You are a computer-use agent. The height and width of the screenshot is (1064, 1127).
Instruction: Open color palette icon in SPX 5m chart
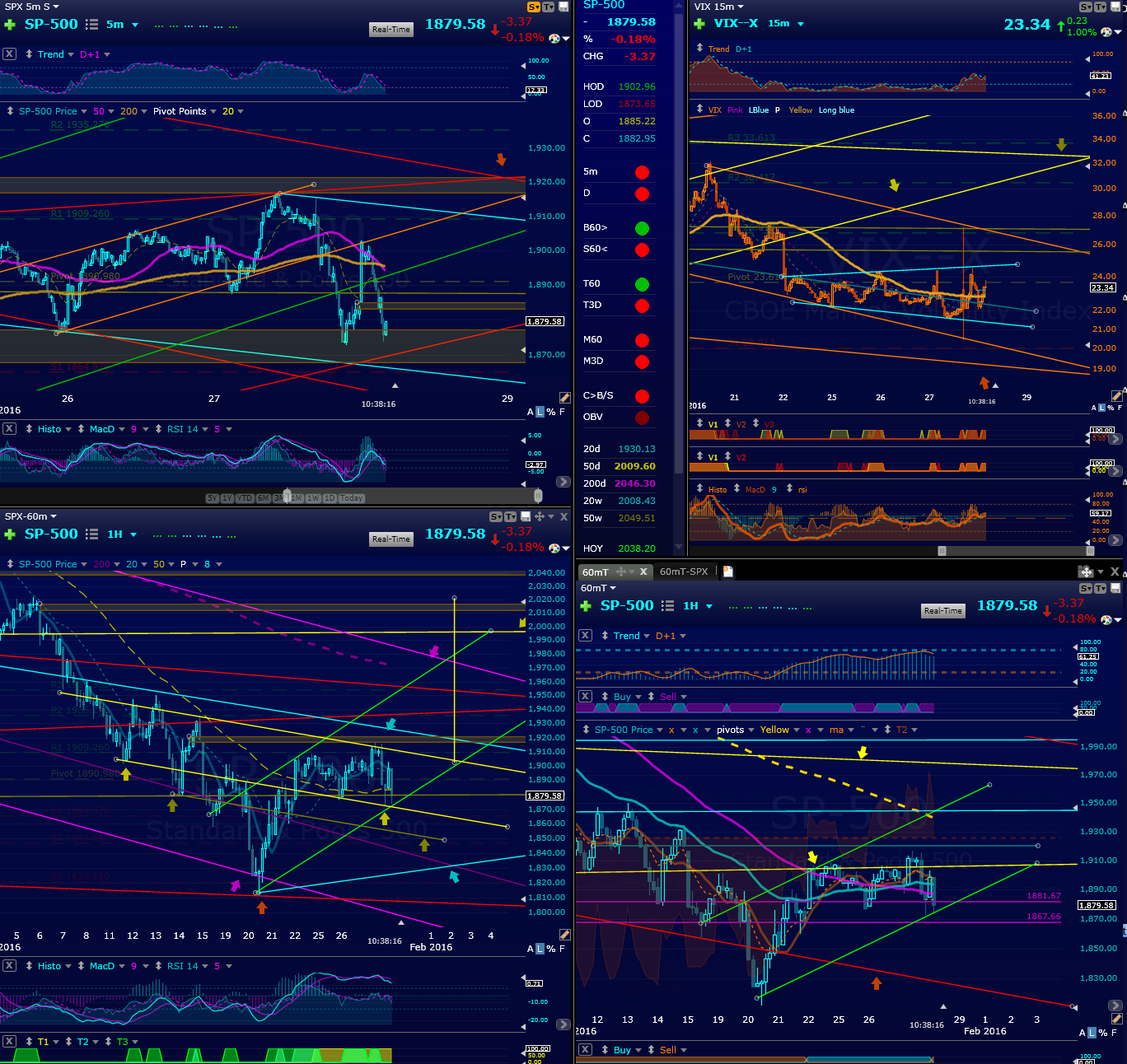(554, 39)
